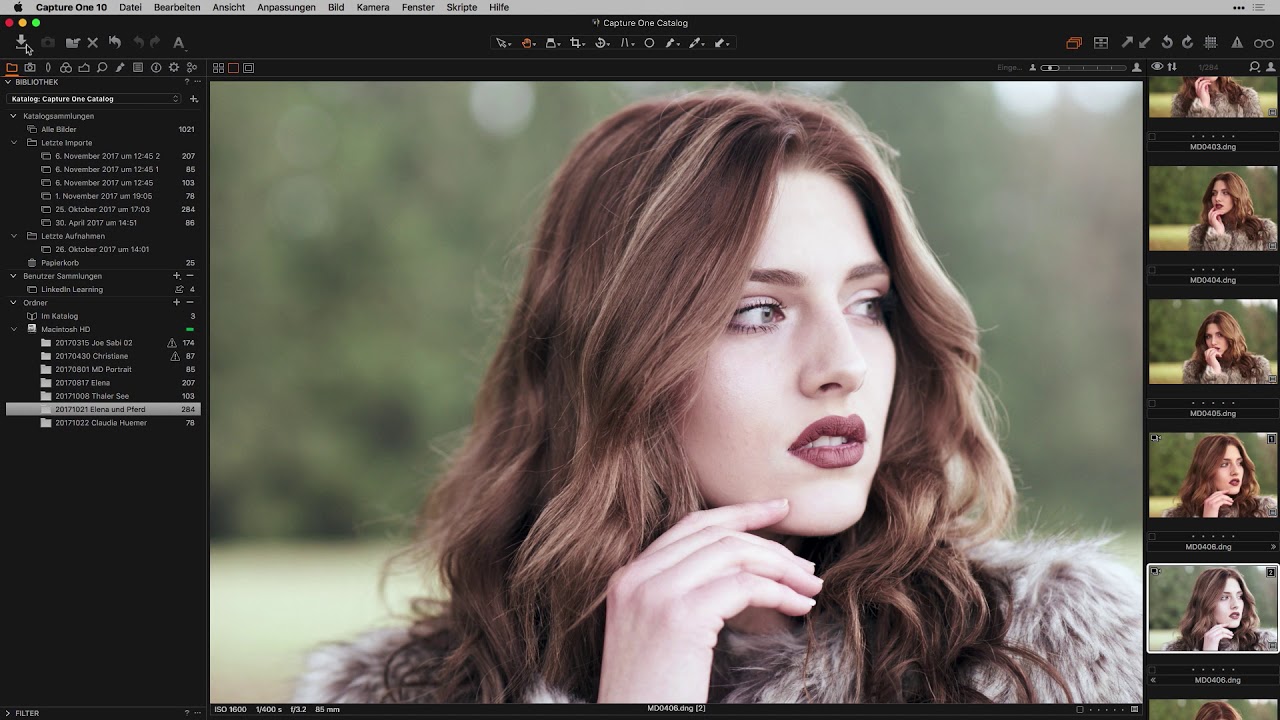This screenshot has width=1280, height=720.
Task: Expand the FILTER panel
Action: pyautogui.click(x=8, y=713)
